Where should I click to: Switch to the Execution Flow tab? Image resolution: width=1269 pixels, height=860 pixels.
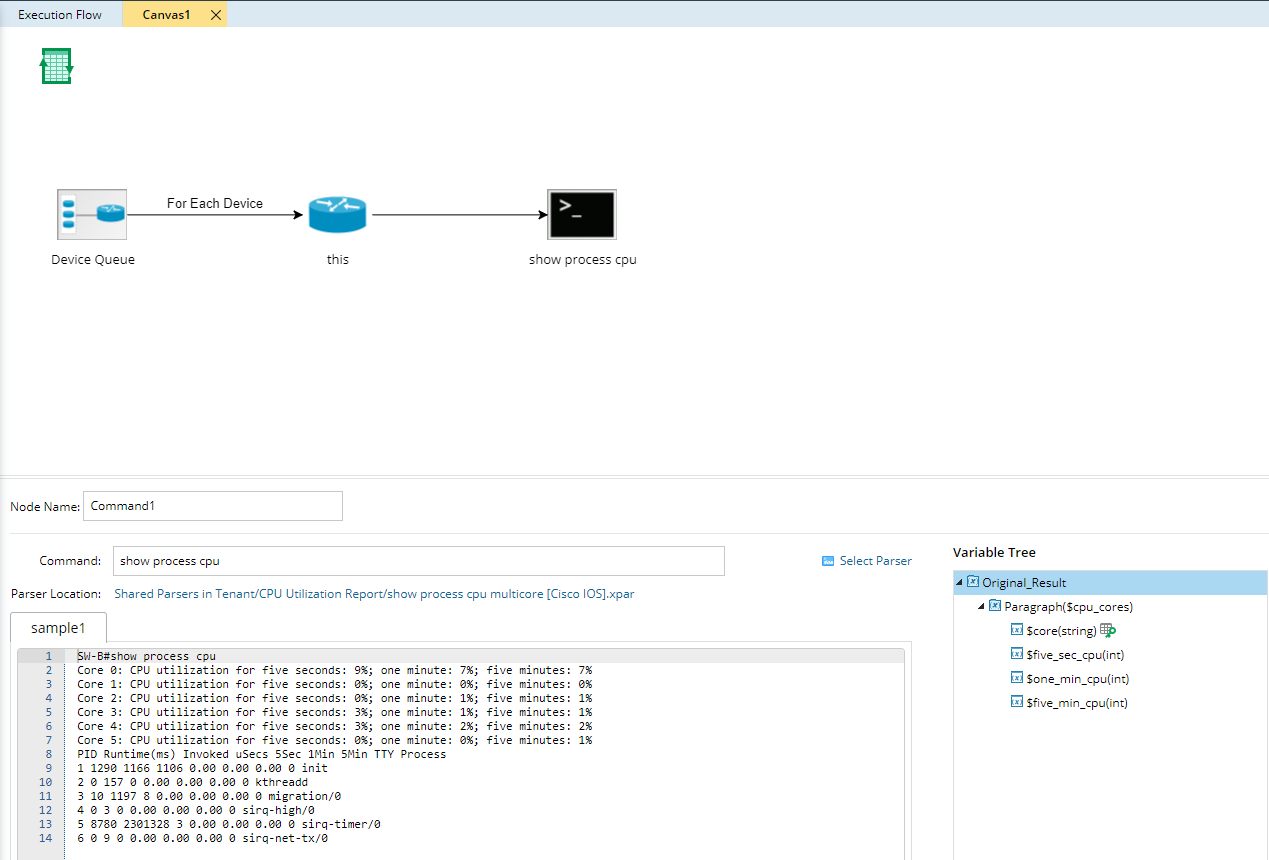[60, 15]
